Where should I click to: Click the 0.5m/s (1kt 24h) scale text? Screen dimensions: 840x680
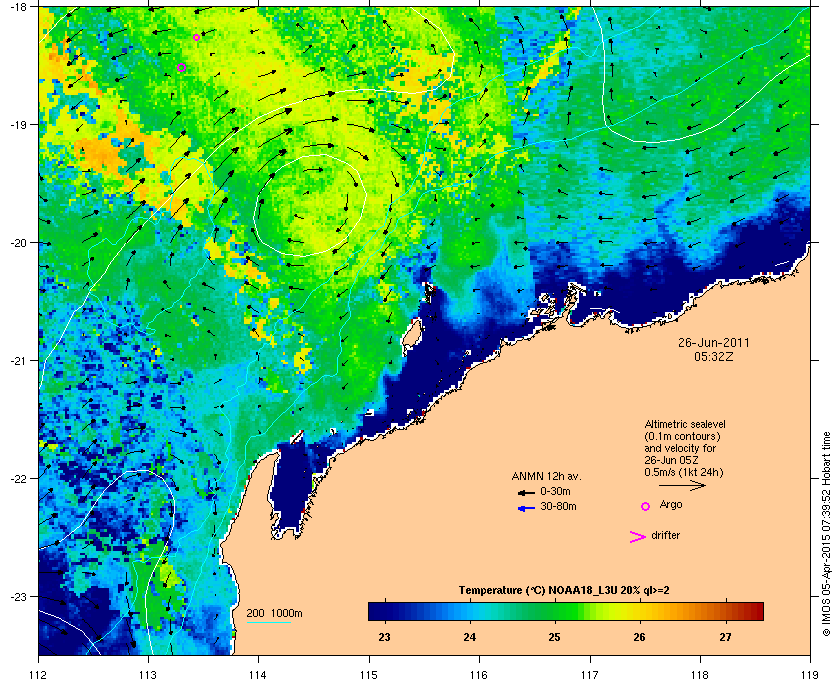684,473
